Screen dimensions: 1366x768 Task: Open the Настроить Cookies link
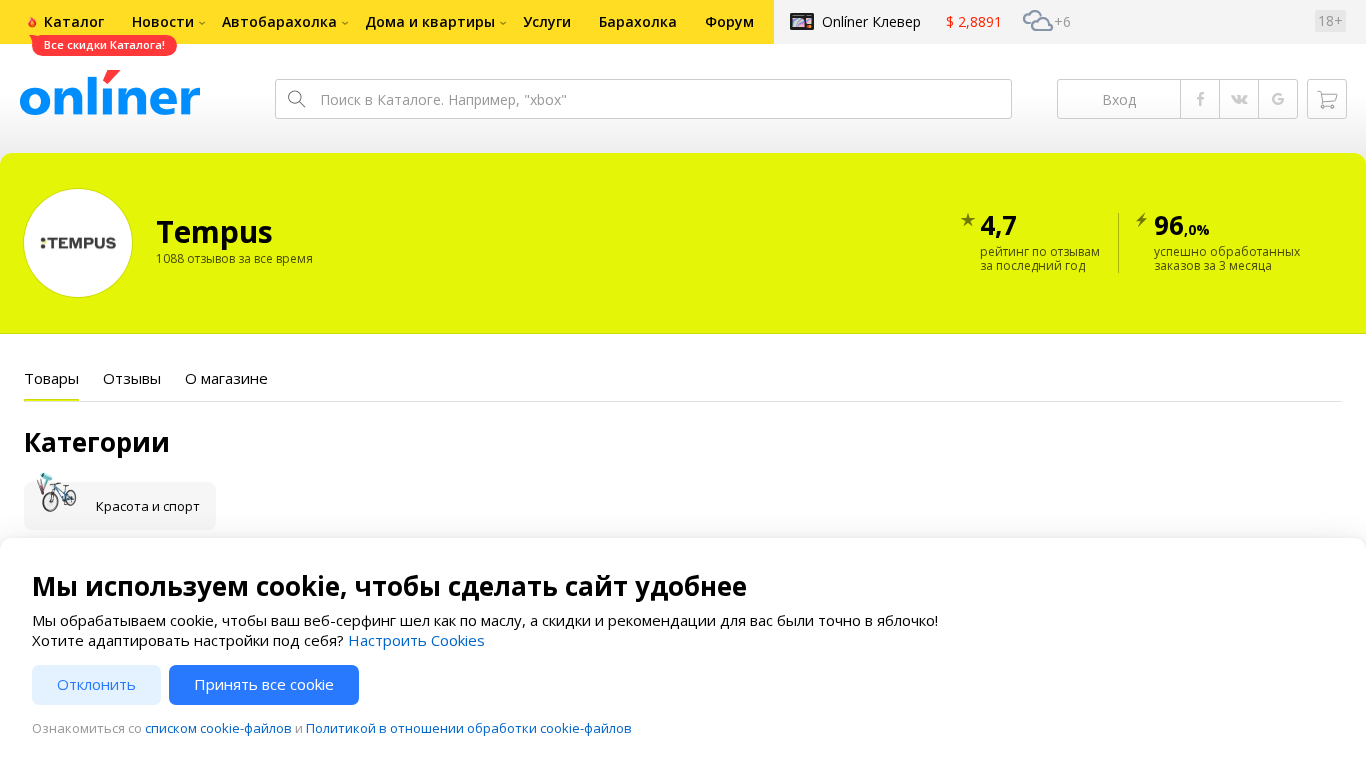[416, 640]
